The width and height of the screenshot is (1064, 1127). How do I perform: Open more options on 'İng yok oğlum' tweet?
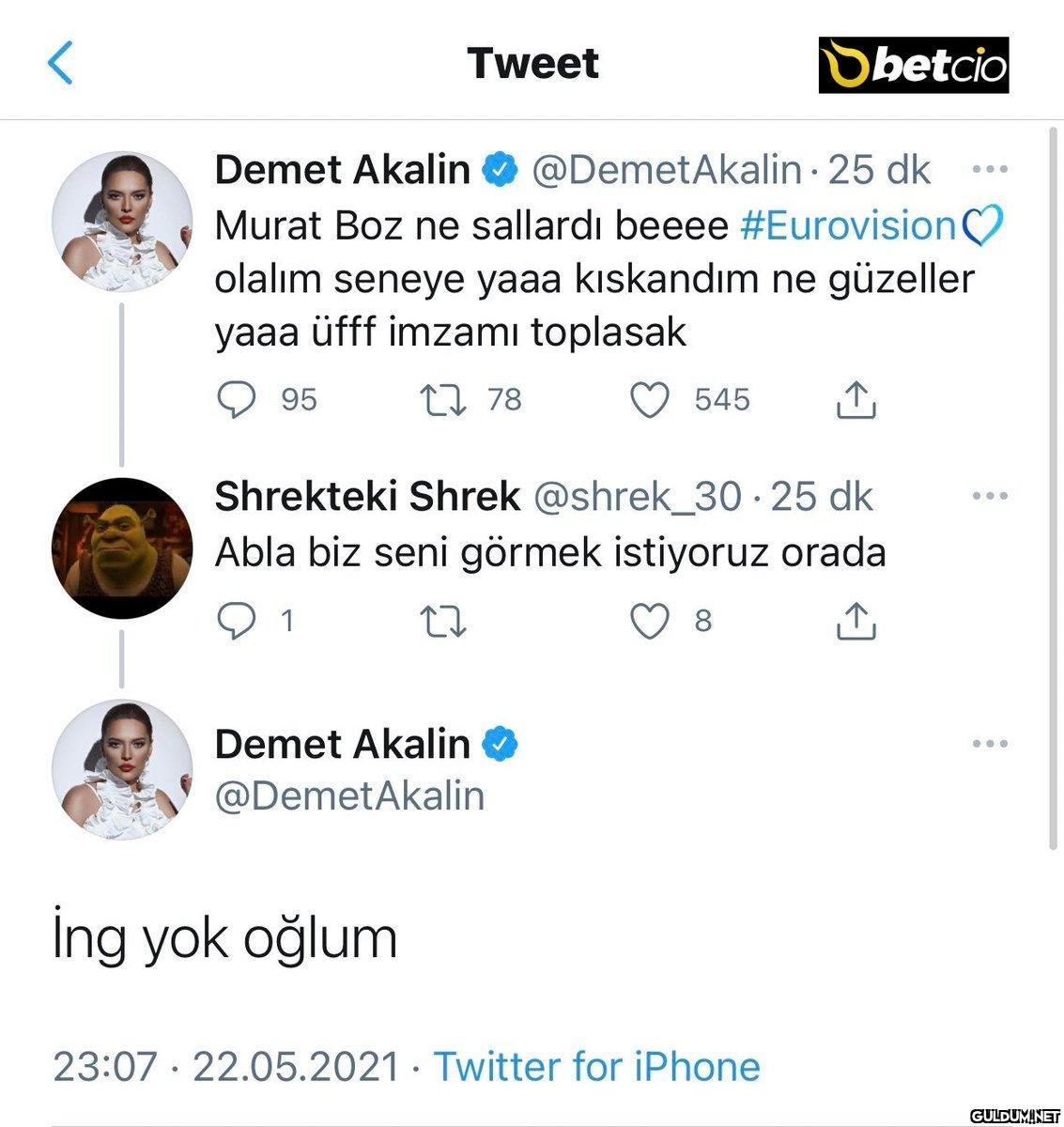pos(989,744)
